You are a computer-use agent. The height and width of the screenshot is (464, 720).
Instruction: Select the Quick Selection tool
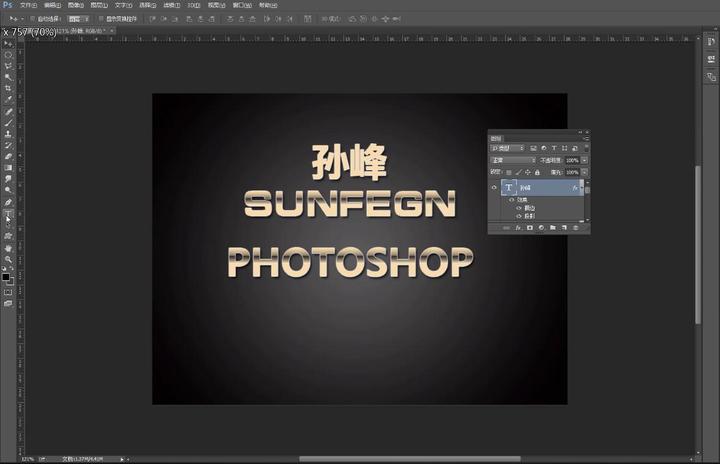pyautogui.click(x=8, y=77)
